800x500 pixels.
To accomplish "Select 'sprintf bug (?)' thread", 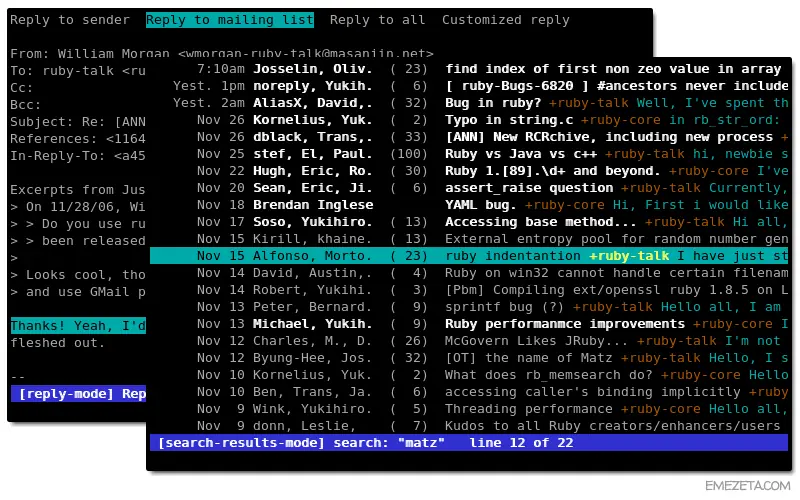I will click(x=469, y=307).
